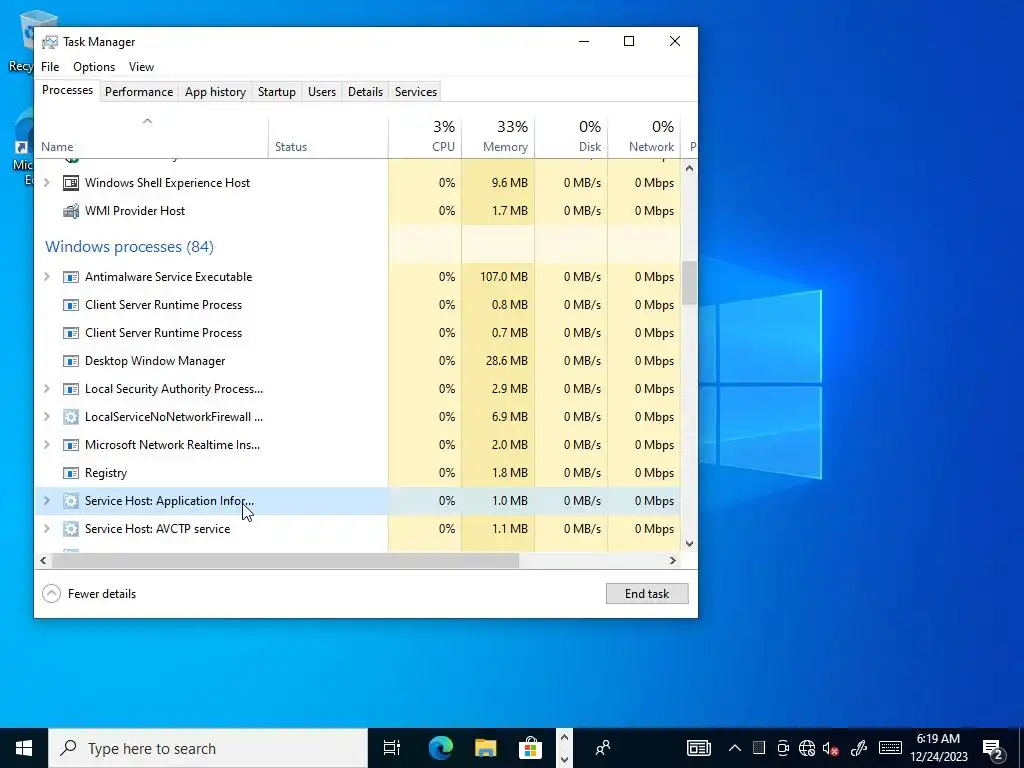Click the vertical scrollbar down arrow
Screen dimensions: 1024x768
pyautogui.click(x=690, y=543)
